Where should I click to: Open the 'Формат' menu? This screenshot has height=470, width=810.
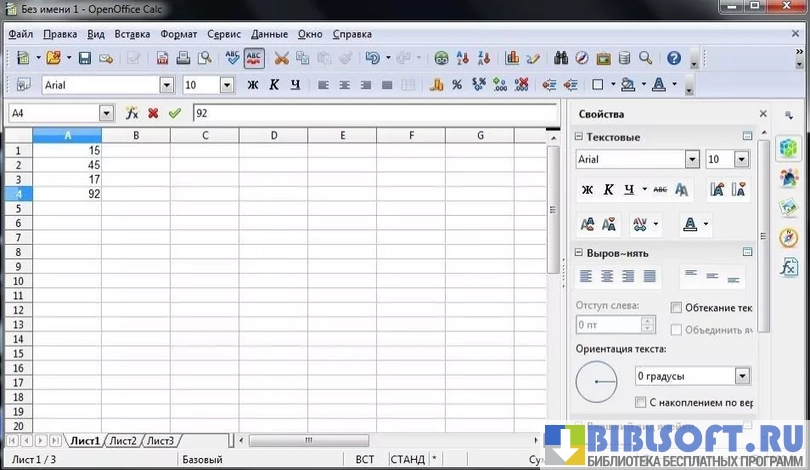(x=179, y=34)
